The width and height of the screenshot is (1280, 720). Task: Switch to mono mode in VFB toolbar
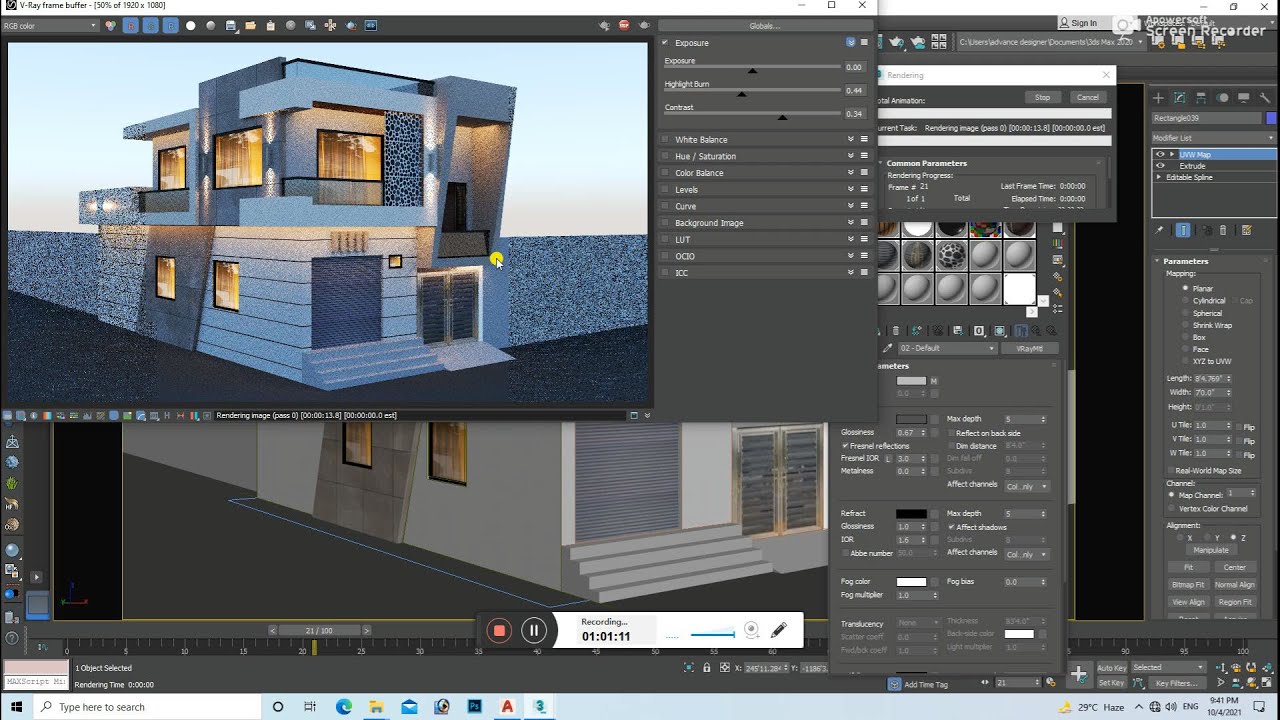(x=210, y=26)
